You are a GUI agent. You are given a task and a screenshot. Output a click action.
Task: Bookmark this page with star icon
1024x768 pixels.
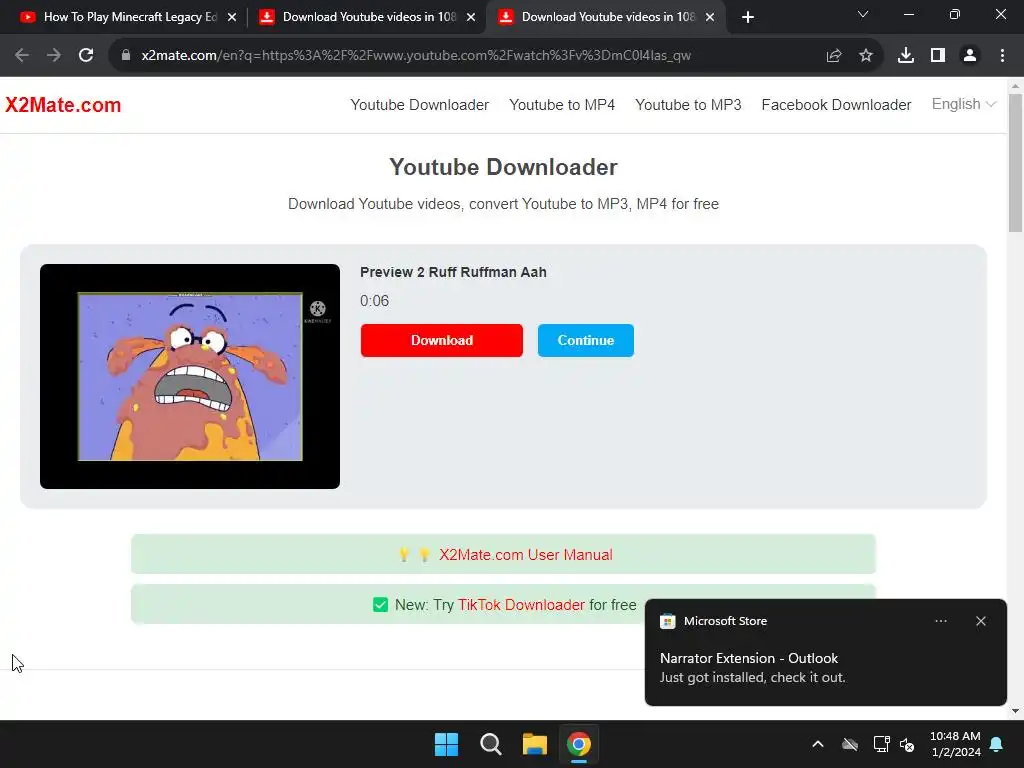point(866,56)
